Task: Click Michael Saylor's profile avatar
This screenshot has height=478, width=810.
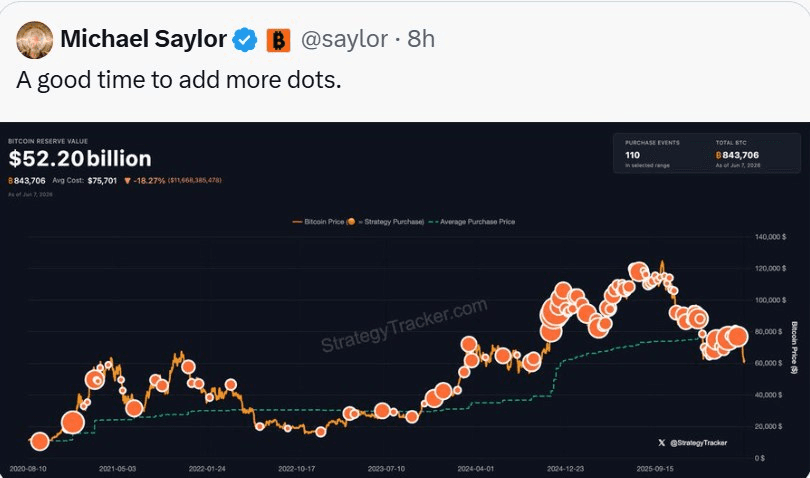Action: tap(35, 39)
